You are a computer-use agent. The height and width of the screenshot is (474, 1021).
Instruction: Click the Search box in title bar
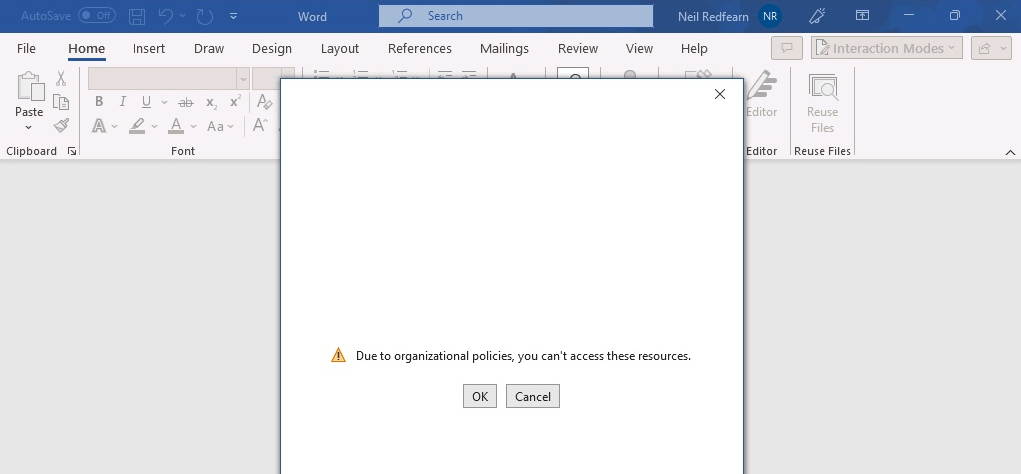click(x=515, y=16)
